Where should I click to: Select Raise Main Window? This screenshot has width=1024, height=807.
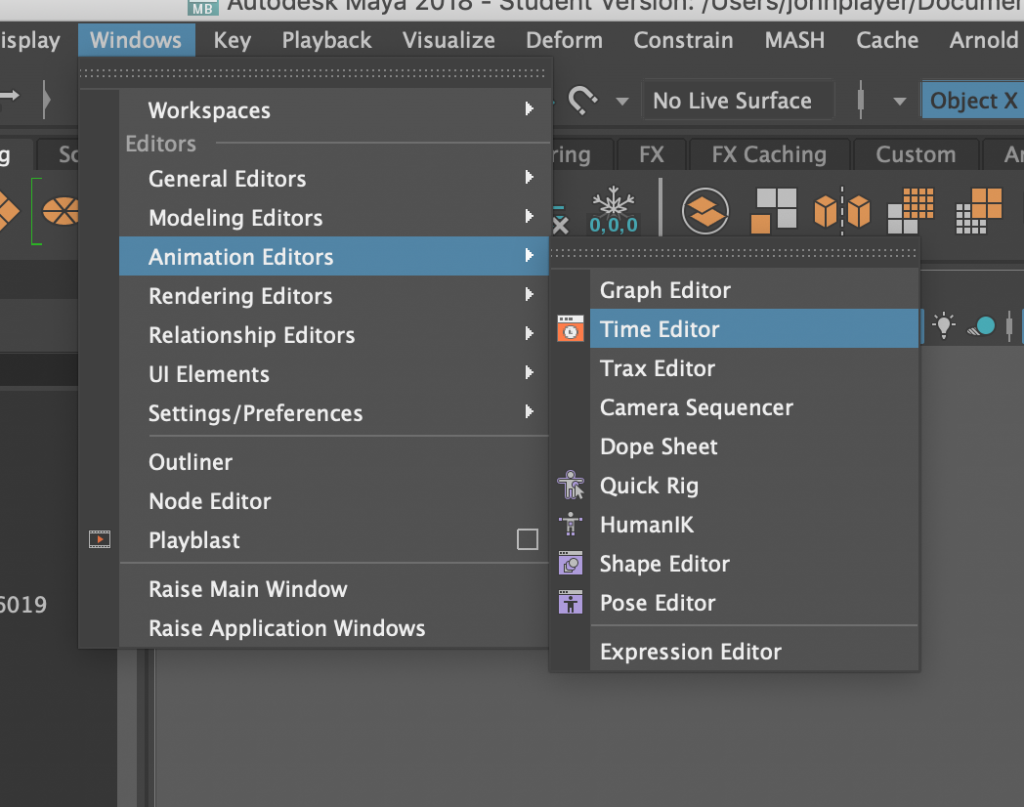click(x=247, y=589)
